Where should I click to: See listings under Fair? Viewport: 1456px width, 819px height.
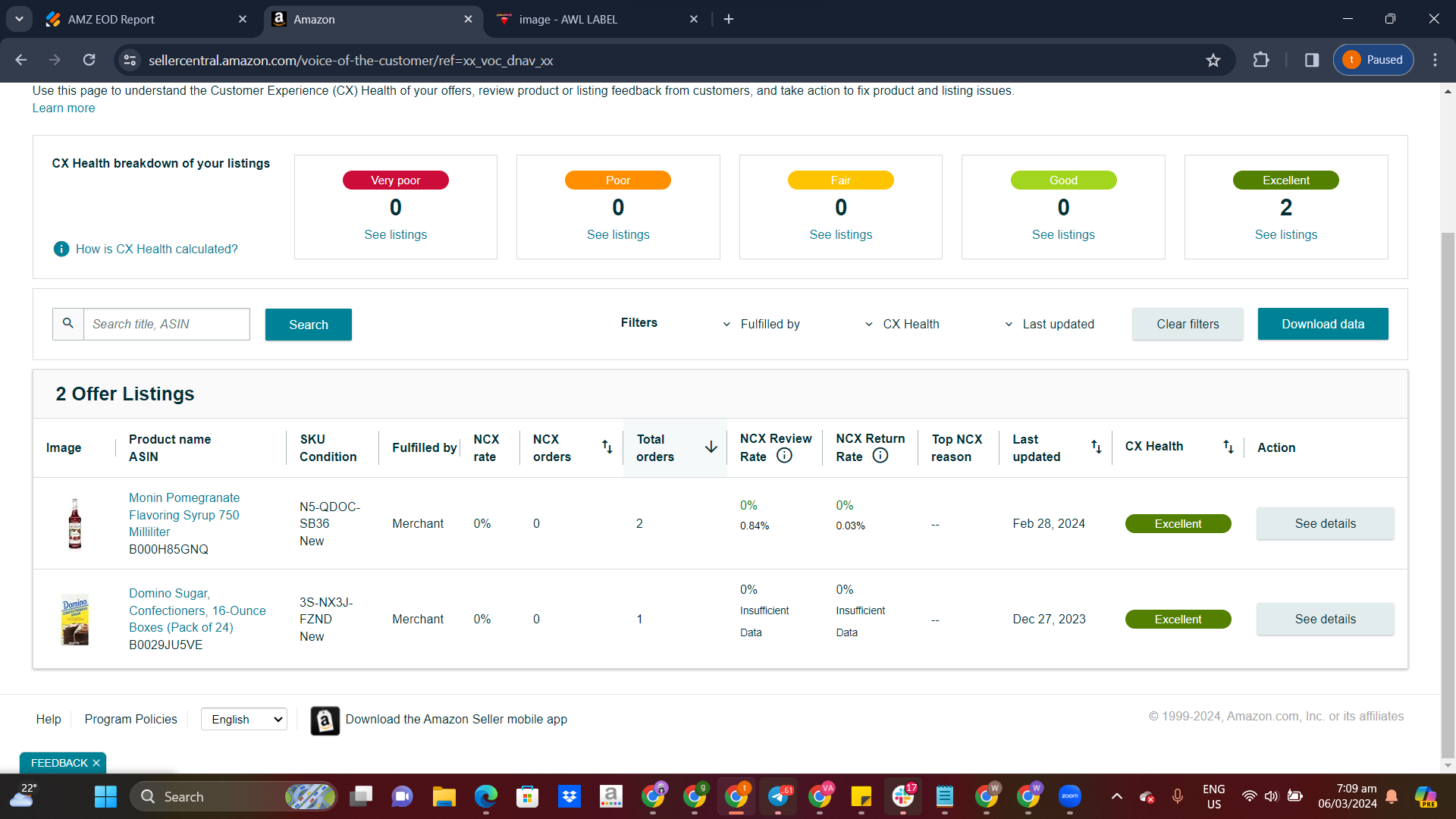[841, 234]
